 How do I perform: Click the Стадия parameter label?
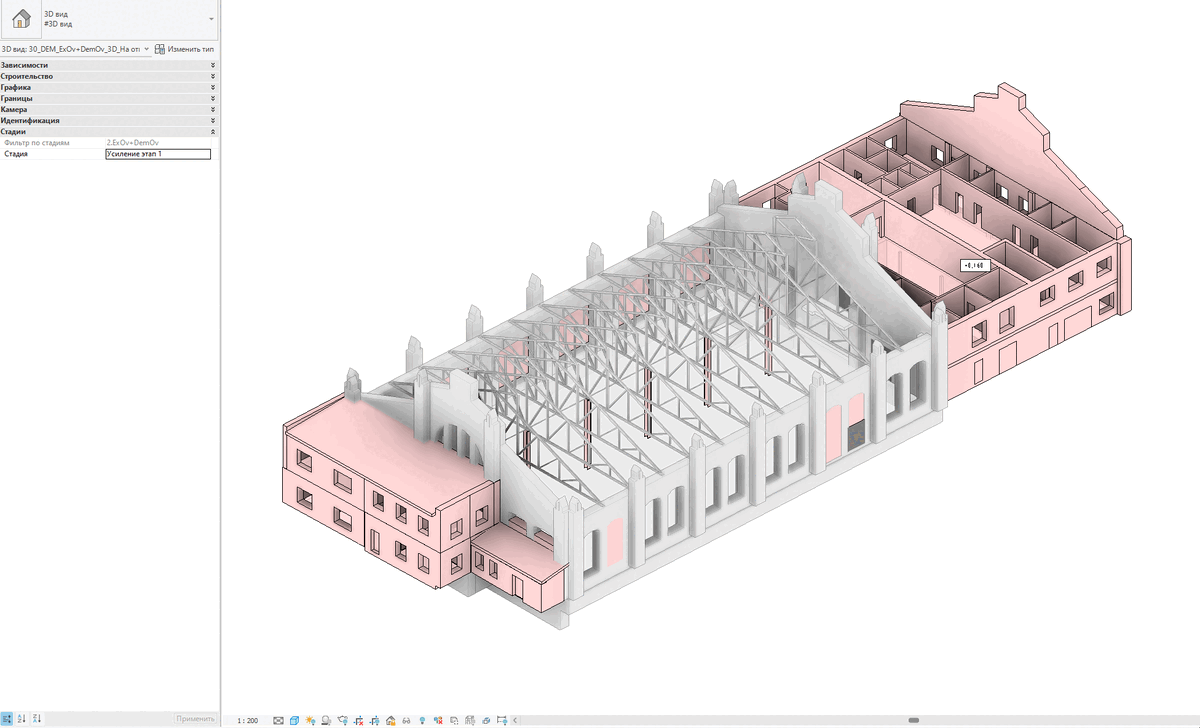click(16, 154)
